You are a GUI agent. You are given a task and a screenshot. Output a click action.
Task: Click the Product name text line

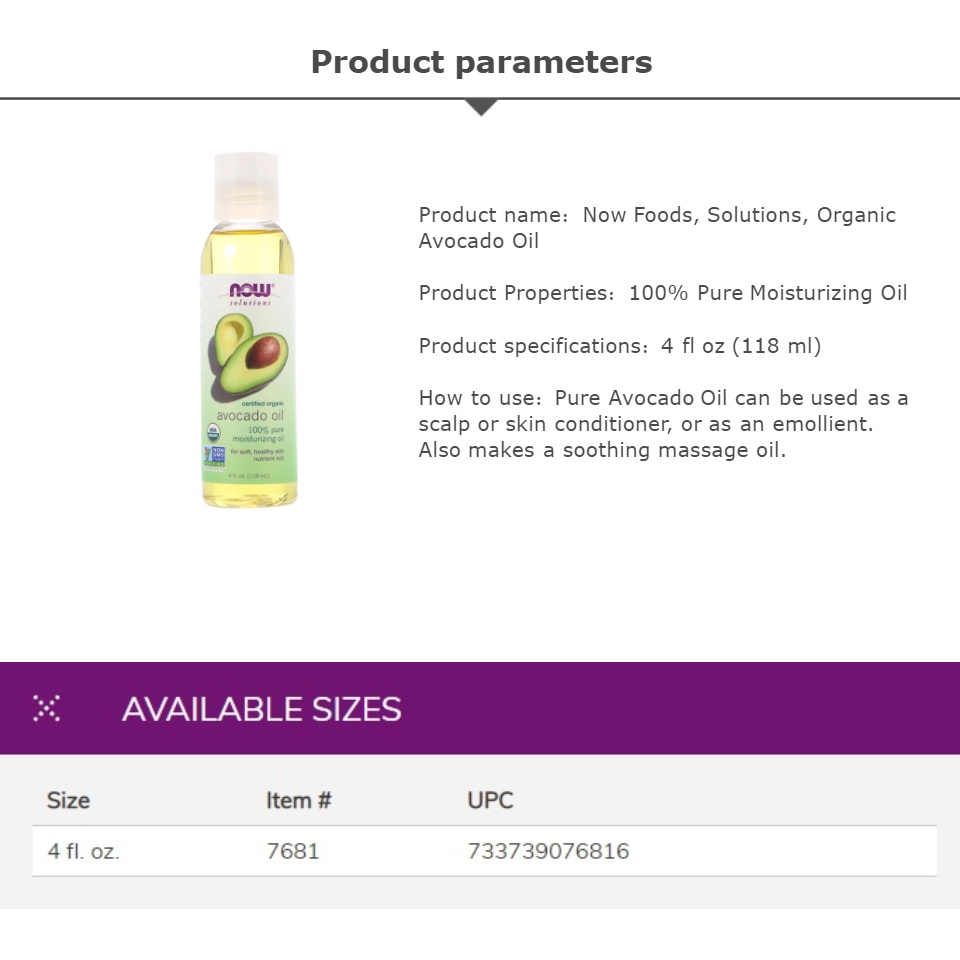tap(657, 228)
